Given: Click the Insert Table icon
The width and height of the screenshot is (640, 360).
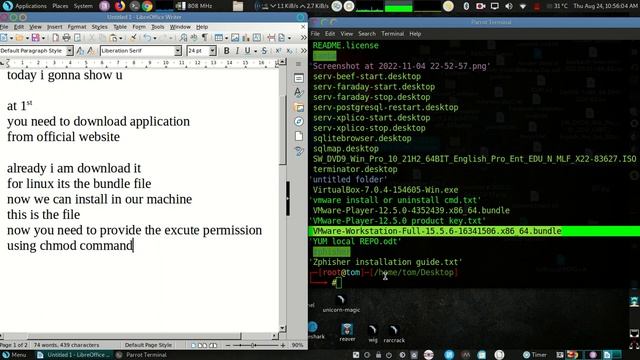Looking at the screenshot, I should coord(219,38).
